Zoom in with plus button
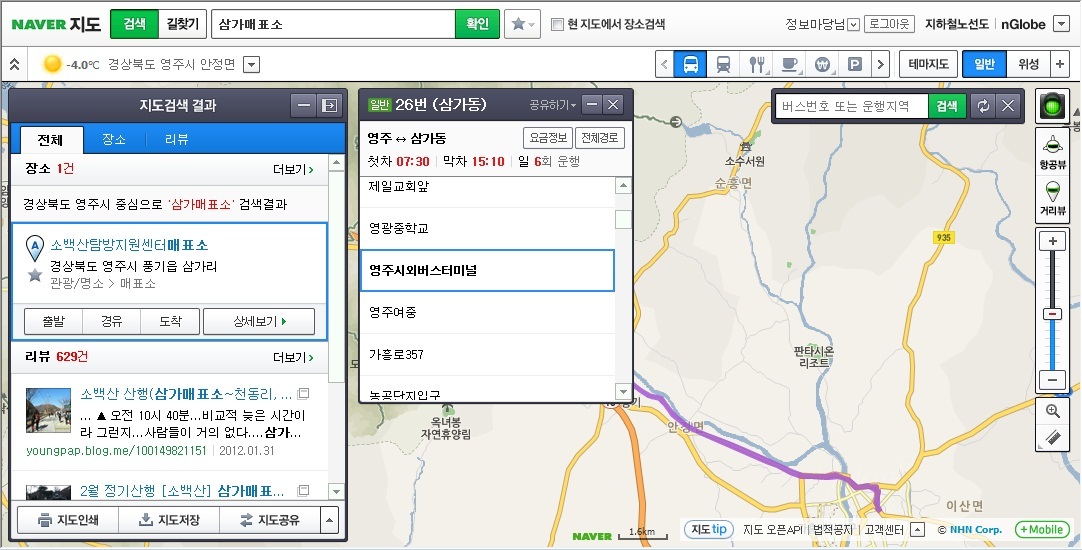This screenshot has height=550, width=1082. [1052, 242]
